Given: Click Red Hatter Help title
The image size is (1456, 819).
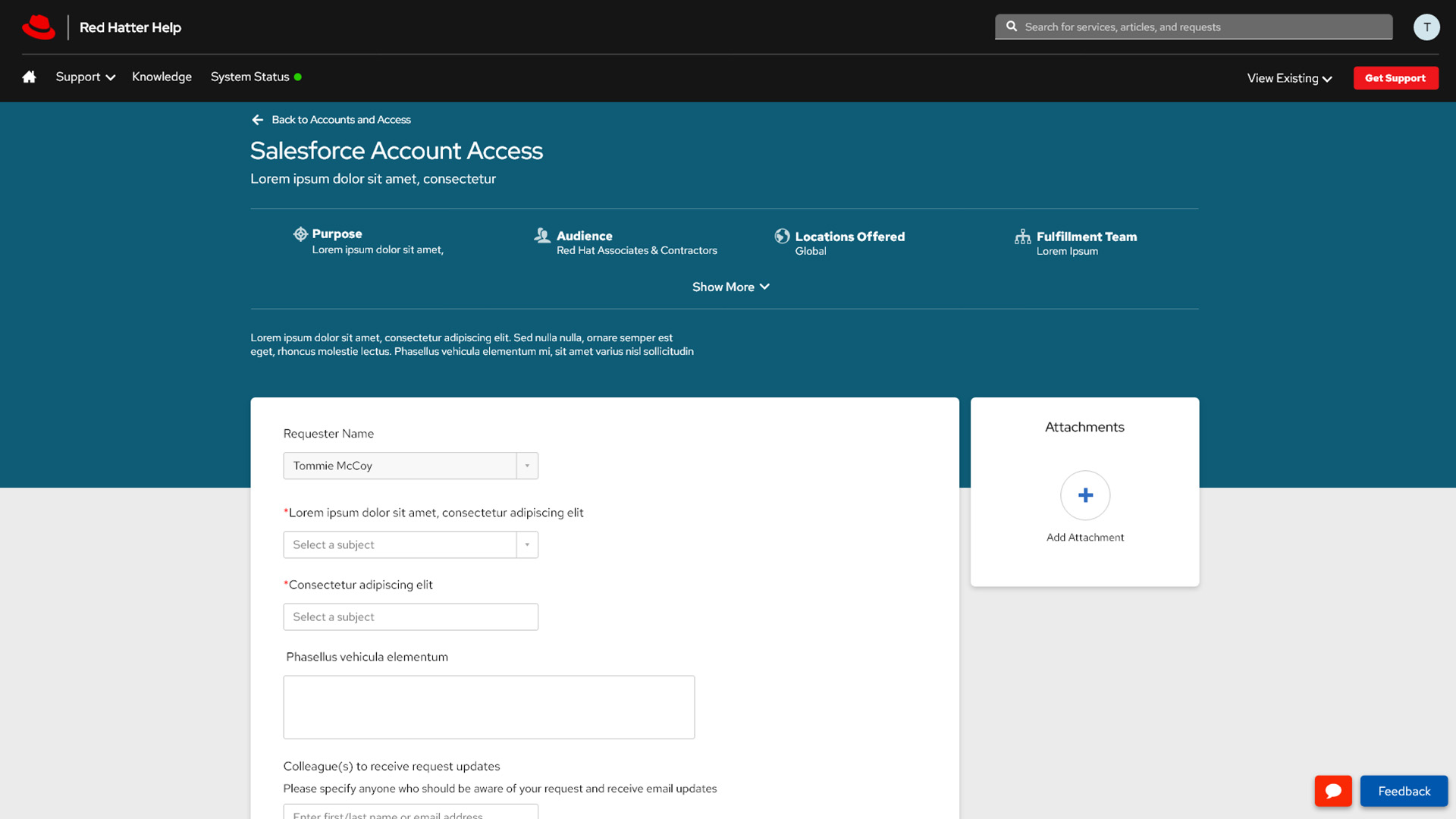Looking at the screenshot, I should 130,27.
